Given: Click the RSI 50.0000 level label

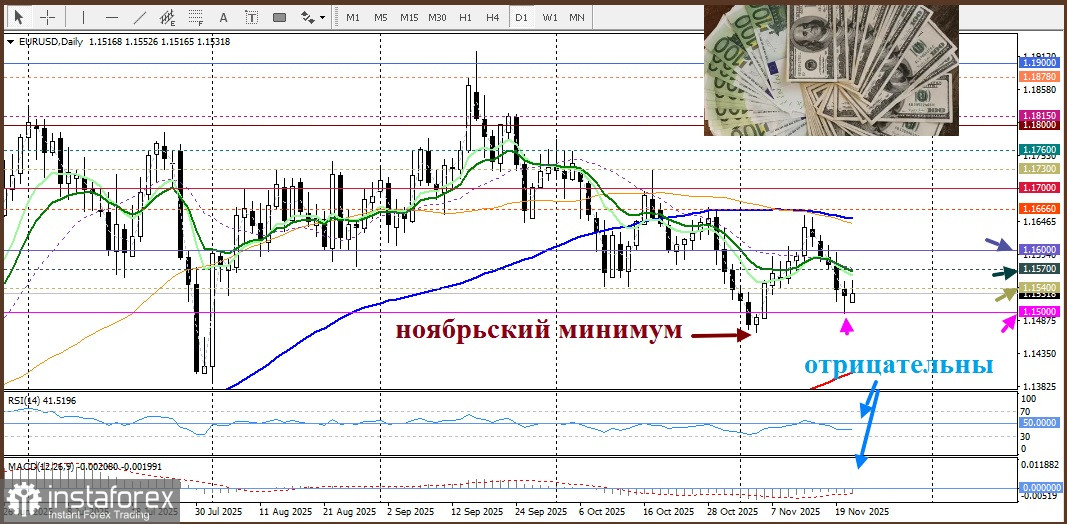Looking at the screenshot, I should pyautogui.click(x=1038, y=423).
